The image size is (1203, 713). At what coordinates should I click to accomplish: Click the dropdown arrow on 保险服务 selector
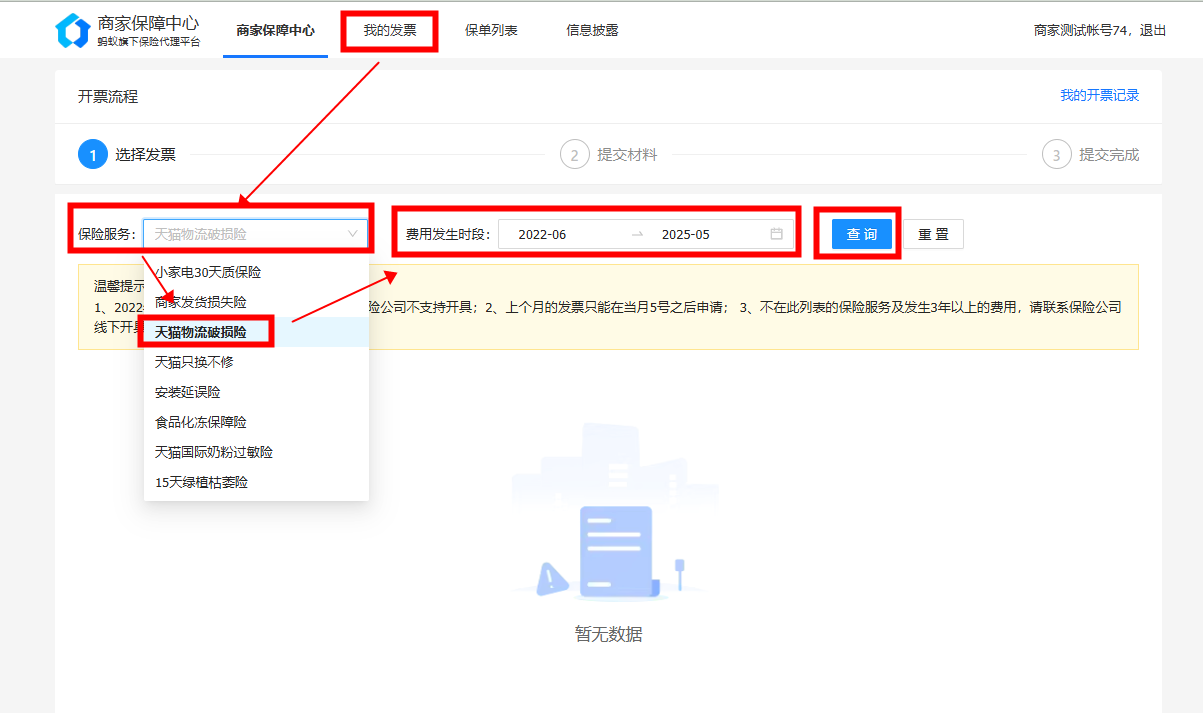[353, 232]
